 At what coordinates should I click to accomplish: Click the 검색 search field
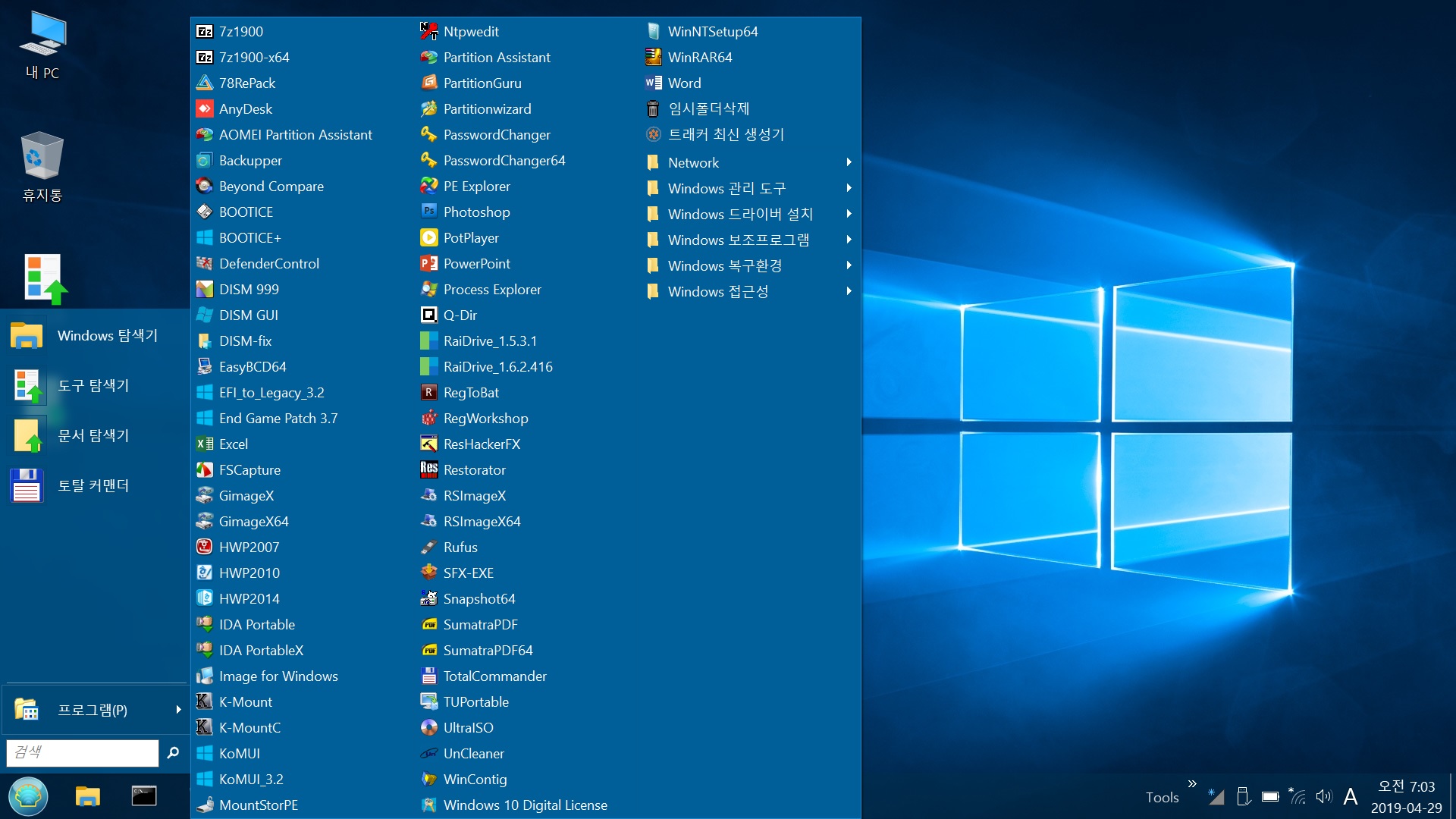(x=82, y=752)
